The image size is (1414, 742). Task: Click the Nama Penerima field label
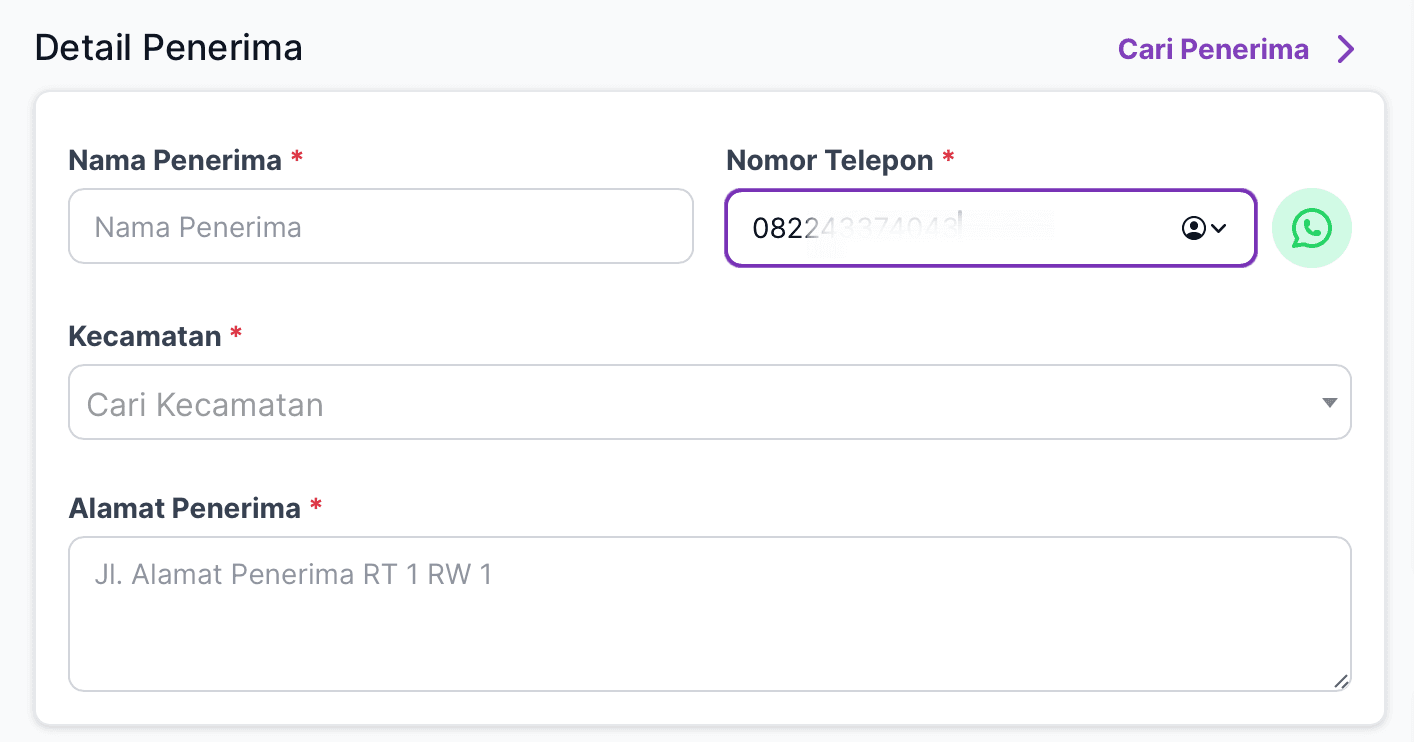click(175, 160)
